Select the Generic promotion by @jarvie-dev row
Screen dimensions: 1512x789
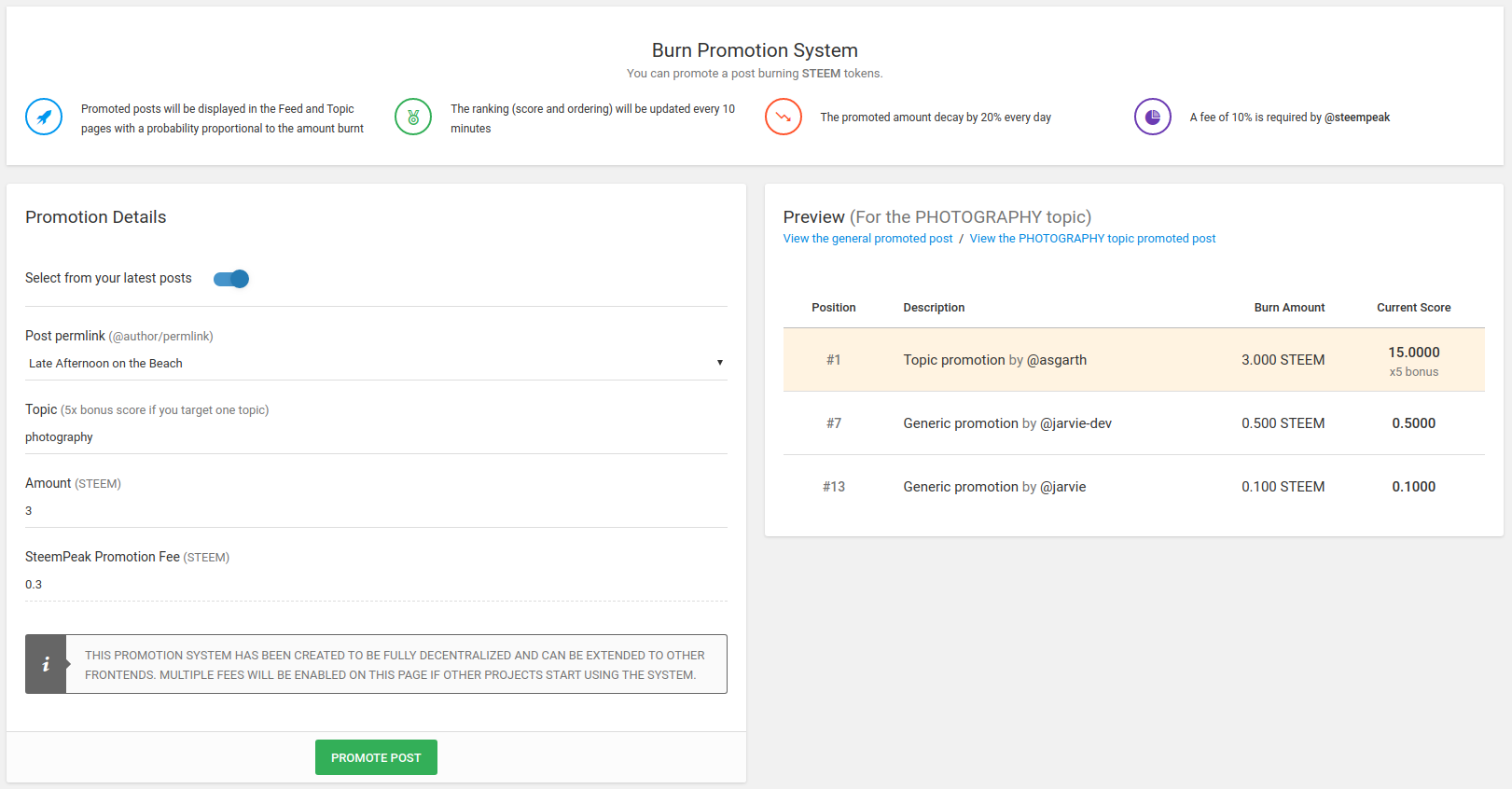click(x=1007, y=423)
